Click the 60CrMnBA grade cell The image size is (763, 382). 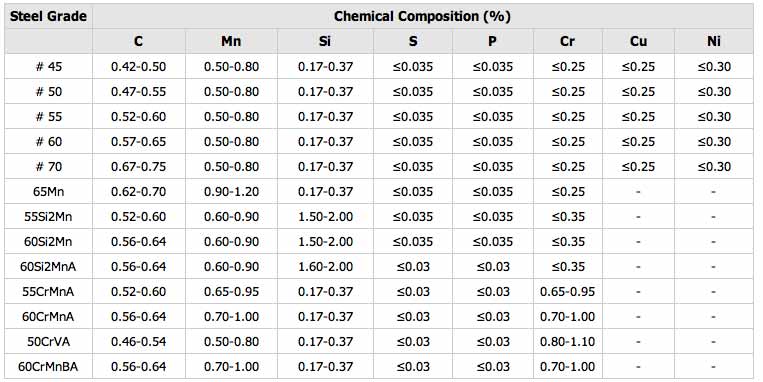48,366
